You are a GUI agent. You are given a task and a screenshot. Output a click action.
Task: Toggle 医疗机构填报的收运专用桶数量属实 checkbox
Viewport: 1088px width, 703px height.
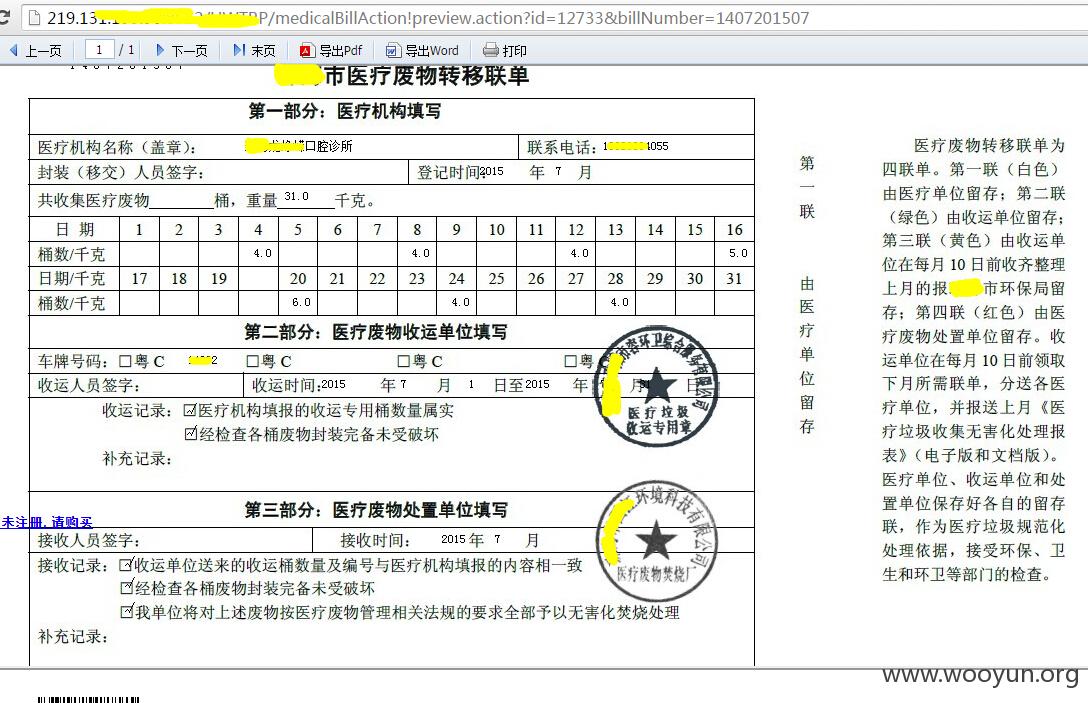click(189, 410)
